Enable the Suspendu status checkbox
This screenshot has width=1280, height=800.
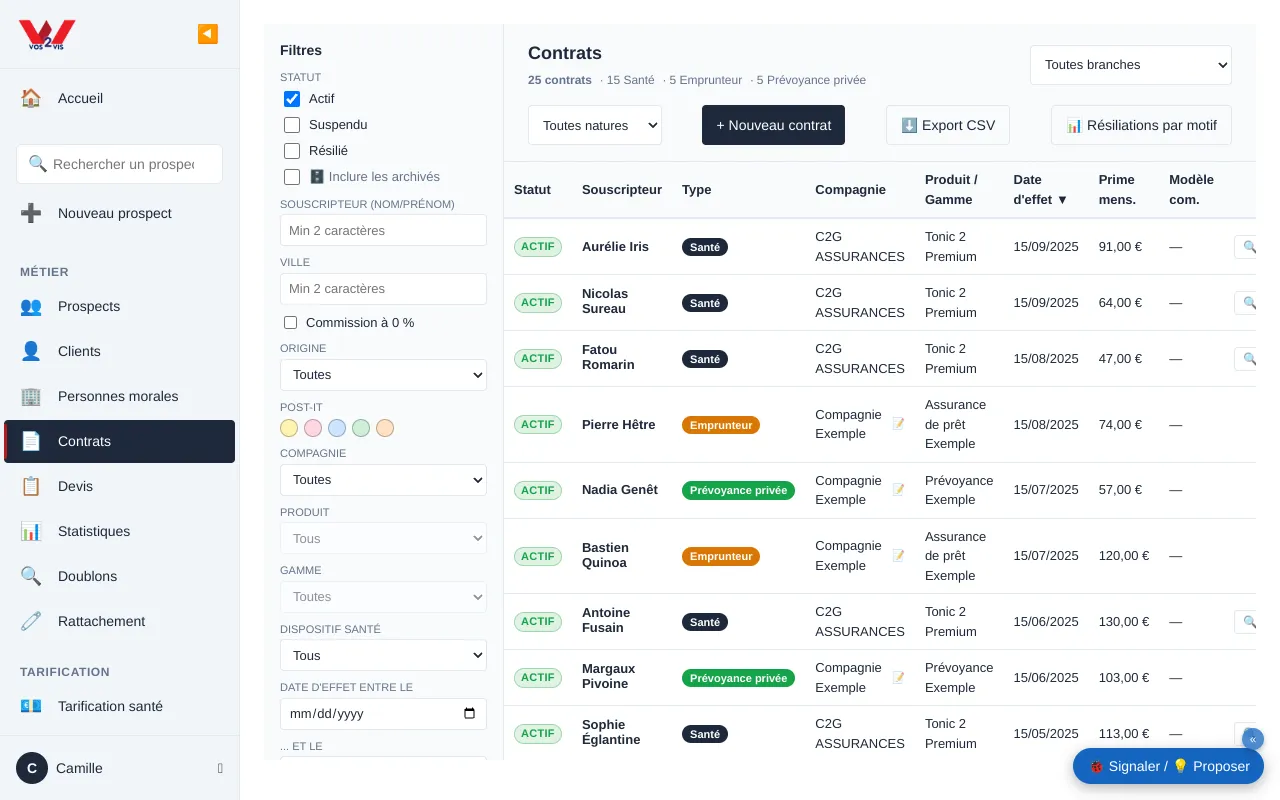(292, 125)
